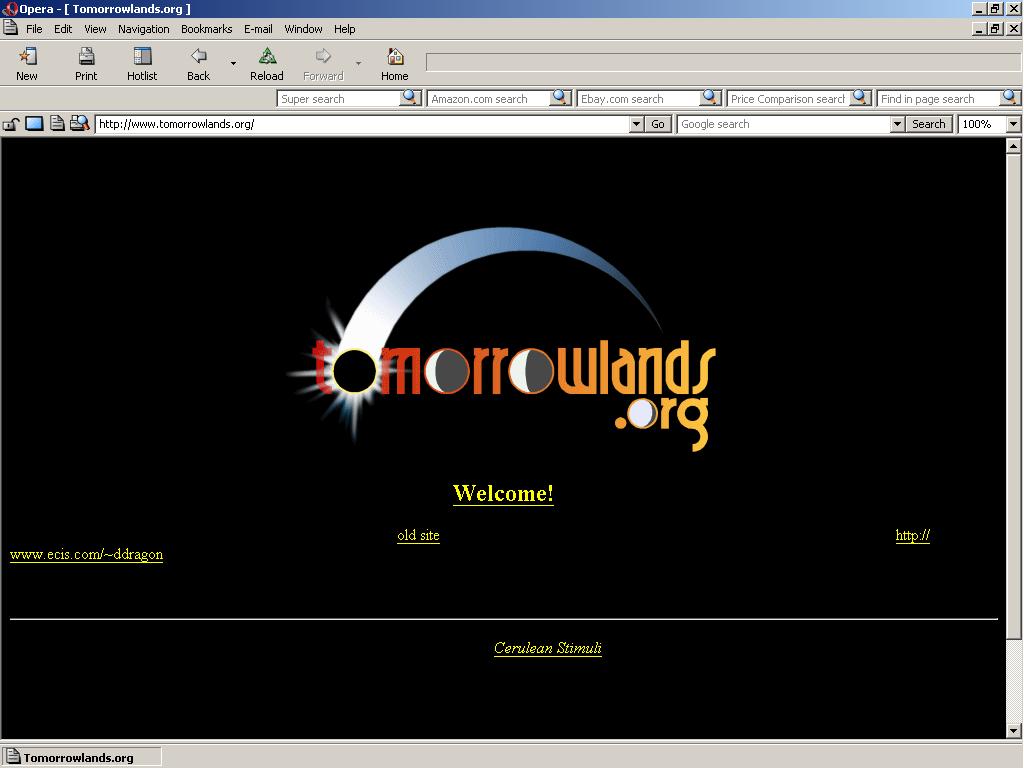Click the New page toolbar icon

pos(27,63)
